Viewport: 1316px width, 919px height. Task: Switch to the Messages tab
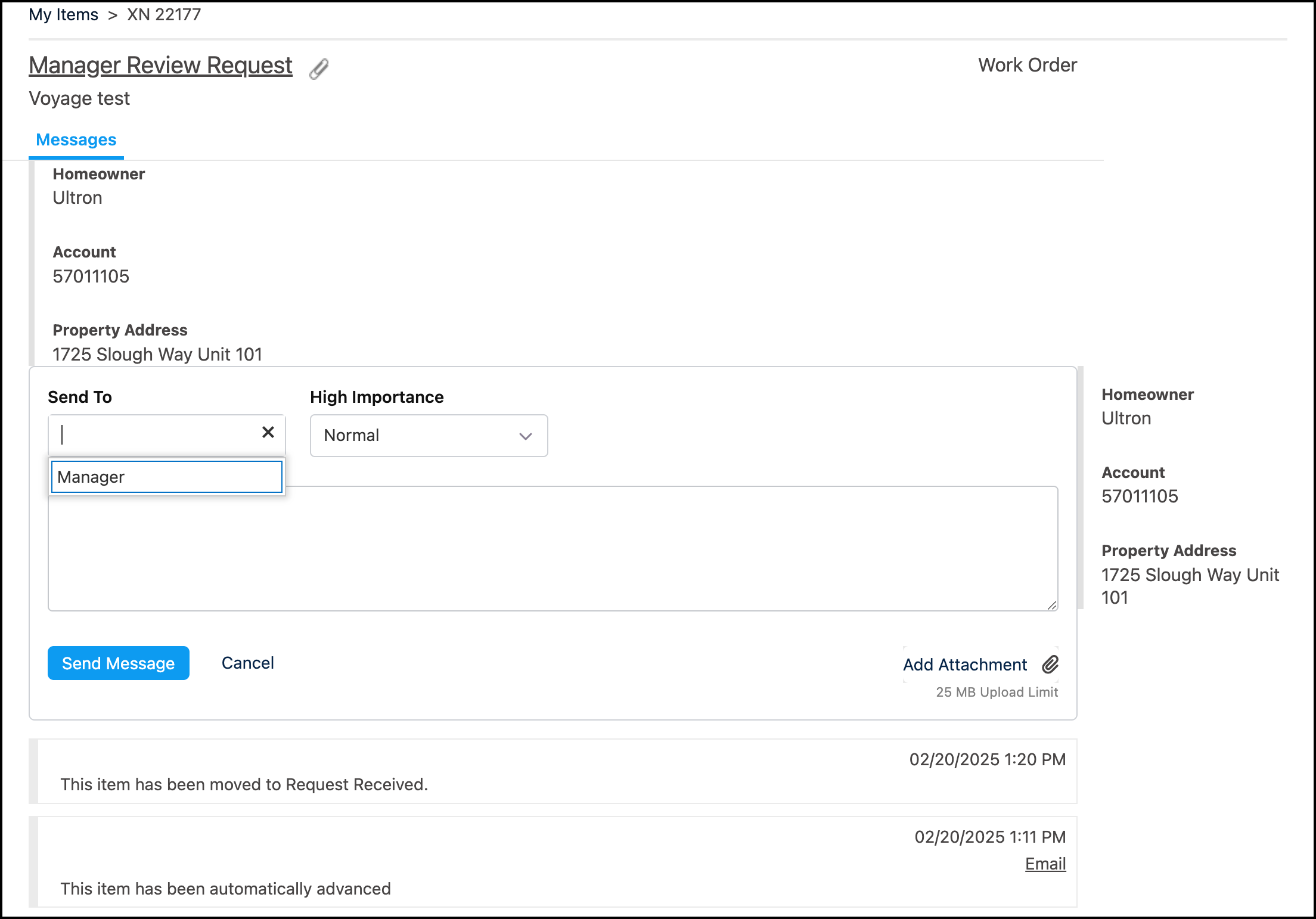(x=76, y=140)
